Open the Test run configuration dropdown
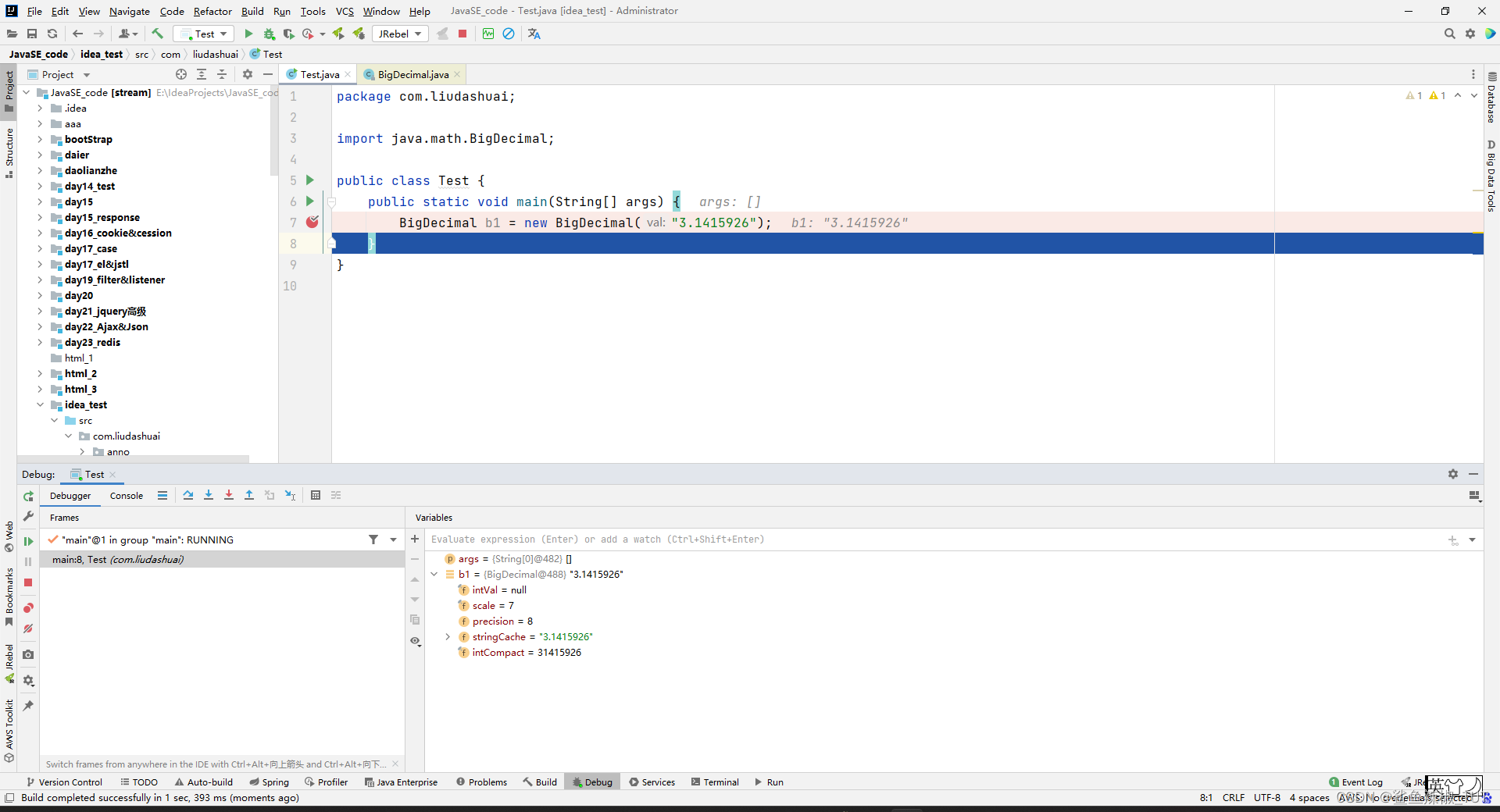The width and height of the screenshot is (1500, 812). click(204, 34)
